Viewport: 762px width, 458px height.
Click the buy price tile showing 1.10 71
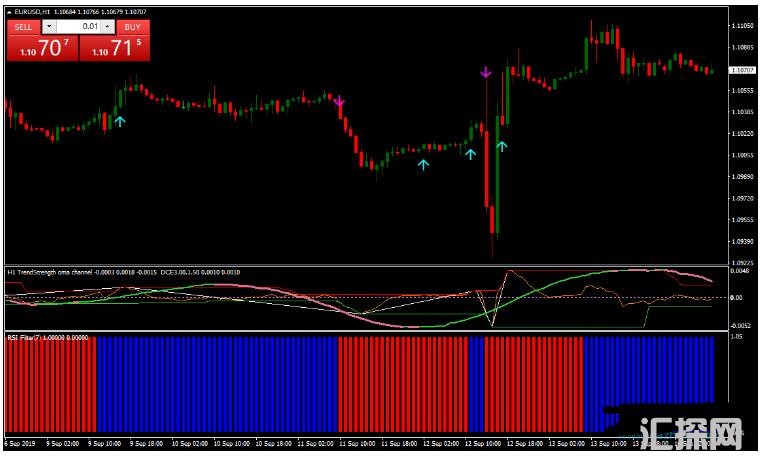115,48
